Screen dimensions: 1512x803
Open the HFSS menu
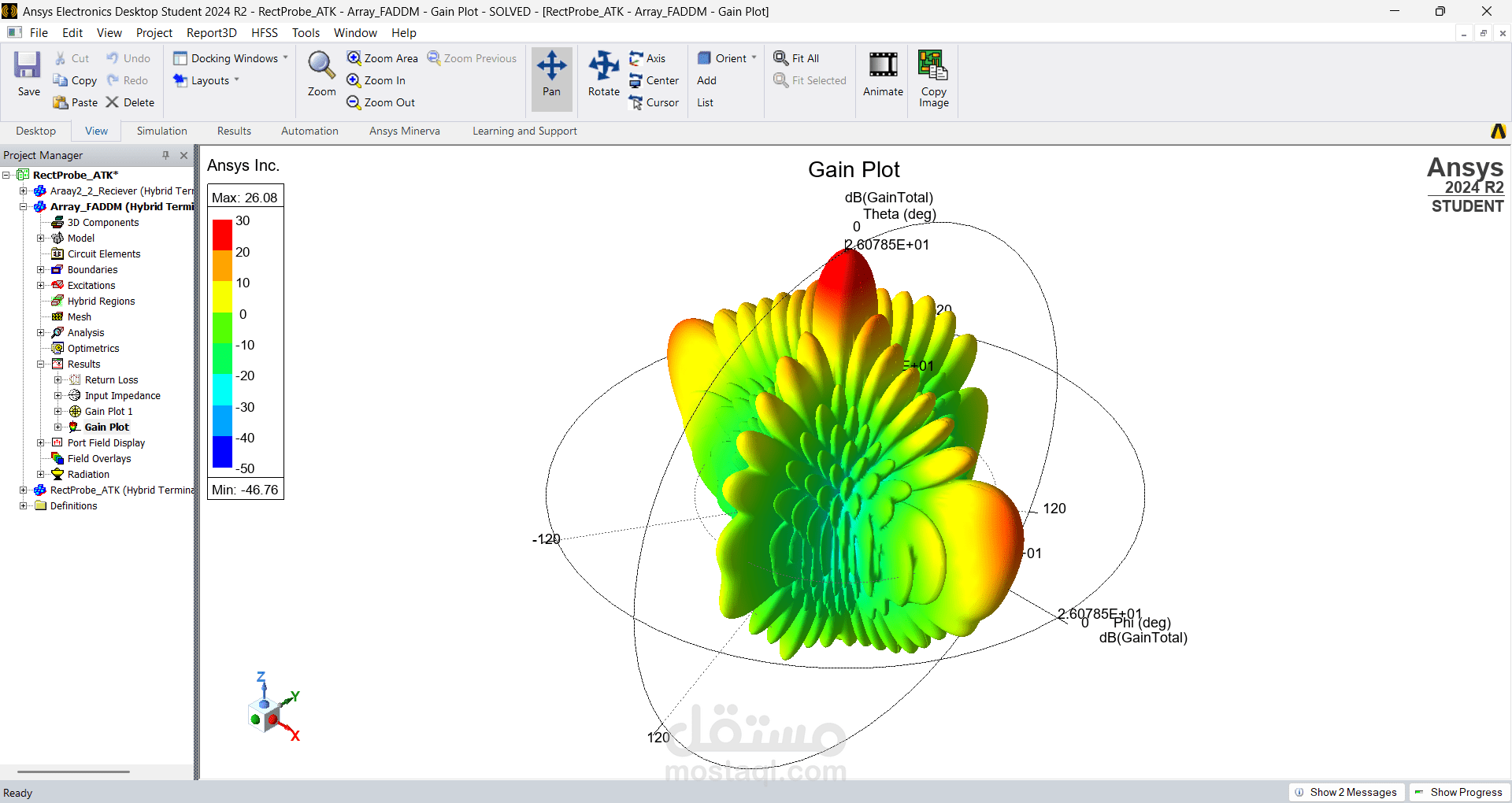point(264,32)
